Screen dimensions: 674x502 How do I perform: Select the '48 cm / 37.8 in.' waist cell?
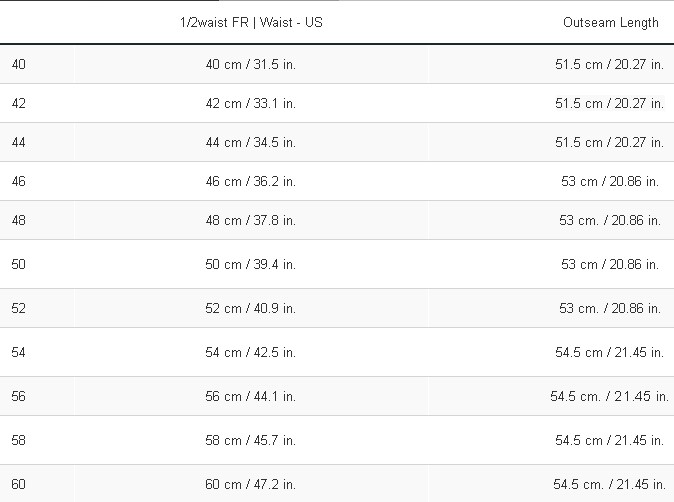click(251, 220)
